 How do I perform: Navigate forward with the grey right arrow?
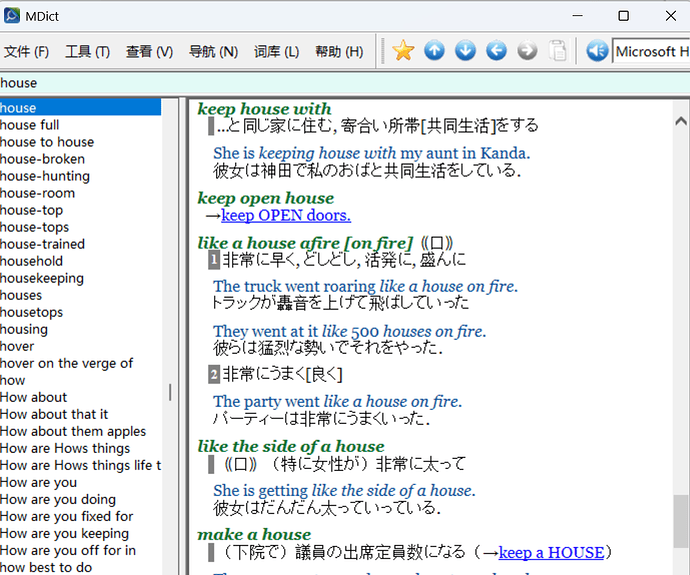(527, 51)
